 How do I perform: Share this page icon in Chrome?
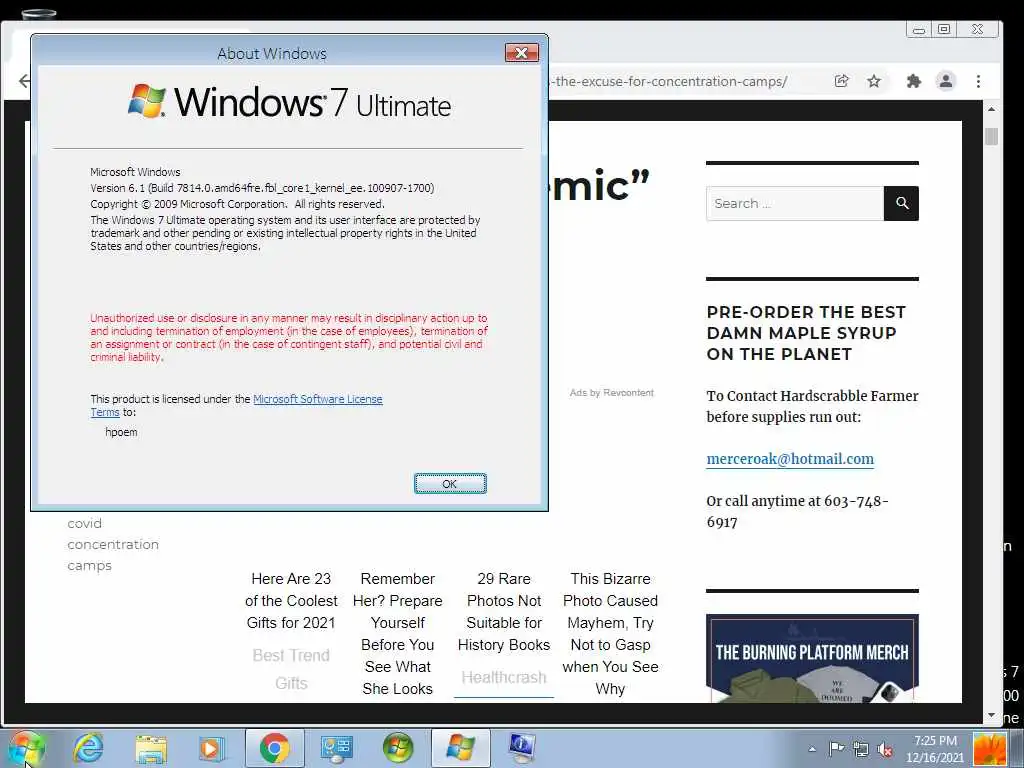tap(841, 81)
